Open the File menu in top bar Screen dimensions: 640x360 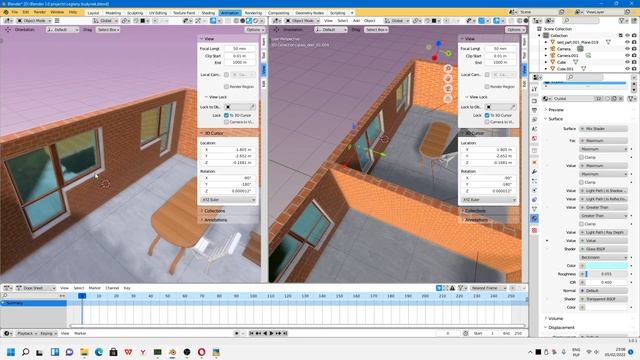[x=14, y=12]
